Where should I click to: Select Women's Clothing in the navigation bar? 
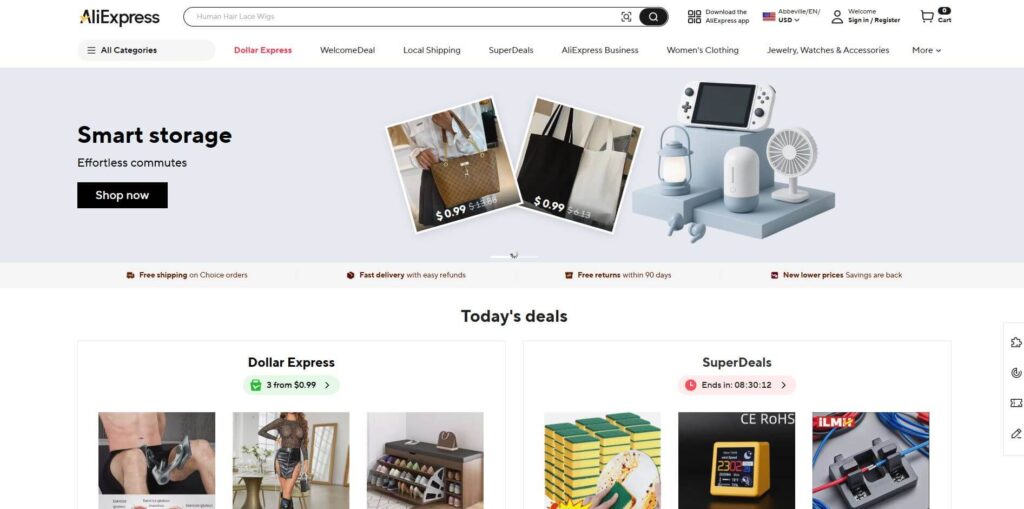point(702,50)
